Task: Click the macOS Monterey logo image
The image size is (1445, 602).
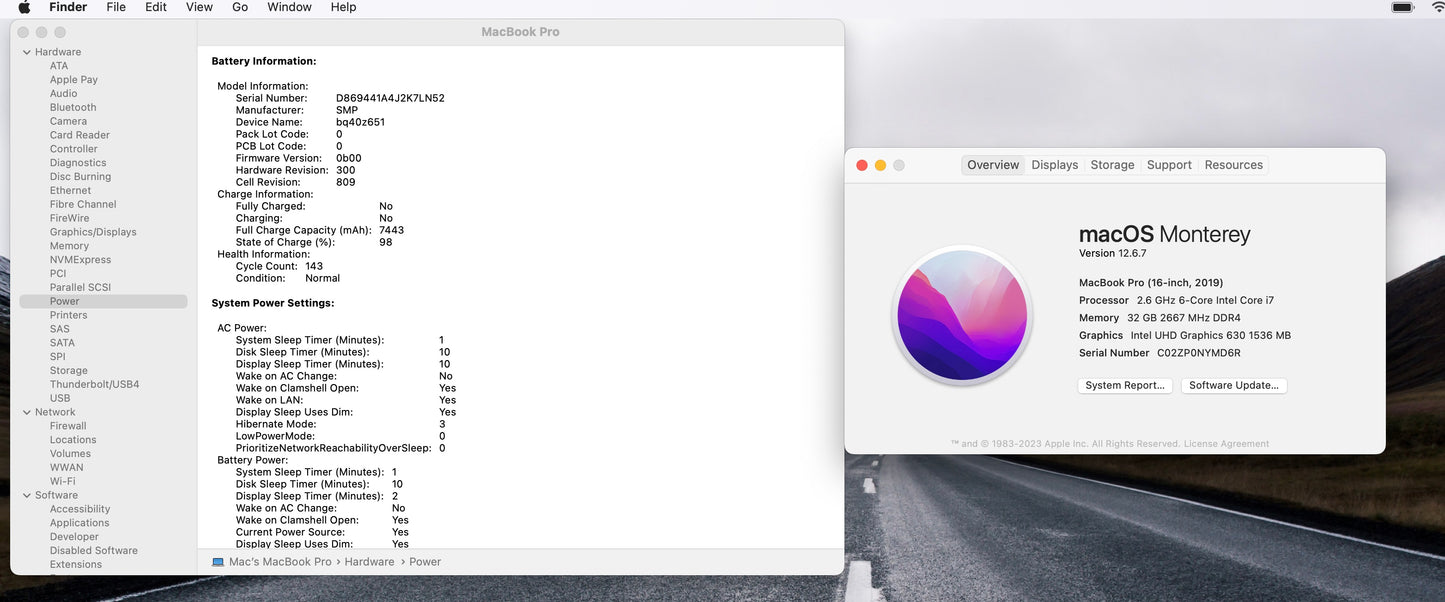Action: (x=962, y=315)
